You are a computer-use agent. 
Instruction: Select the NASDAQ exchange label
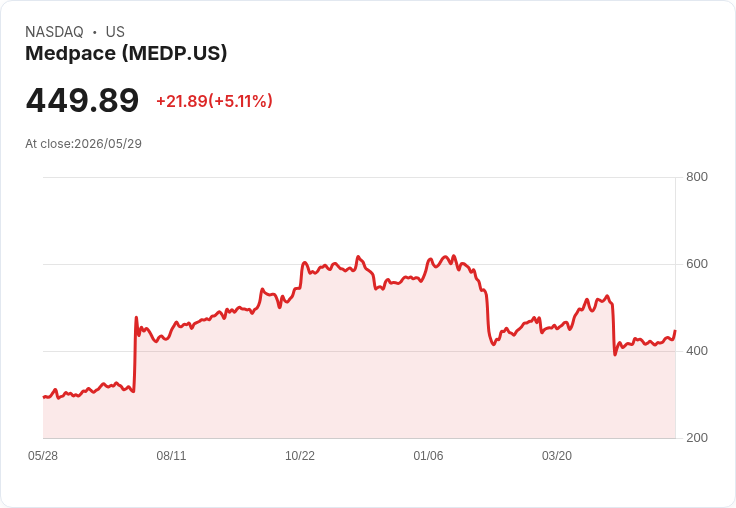pos(54,32)
